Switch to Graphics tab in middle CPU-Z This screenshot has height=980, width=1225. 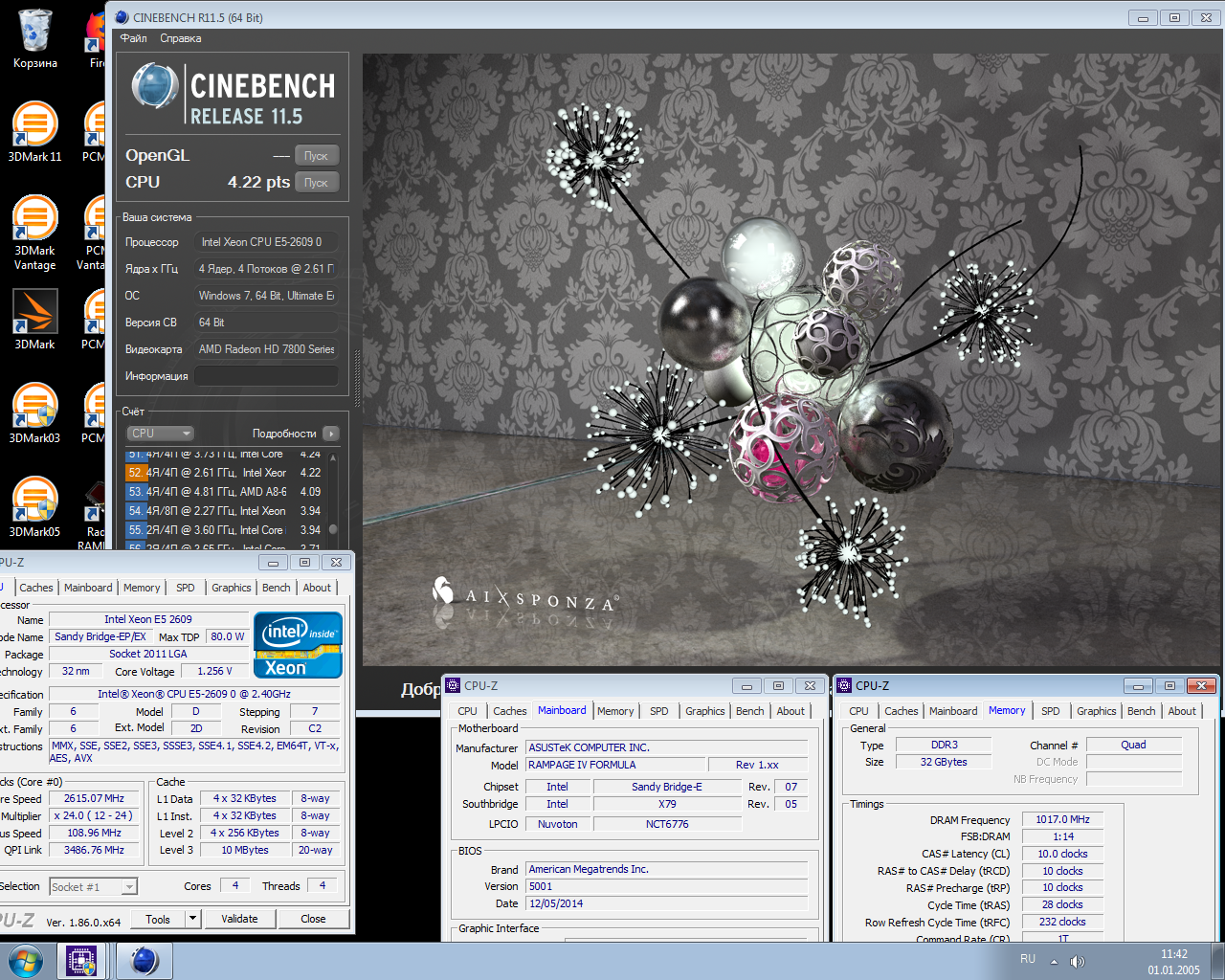705,711
